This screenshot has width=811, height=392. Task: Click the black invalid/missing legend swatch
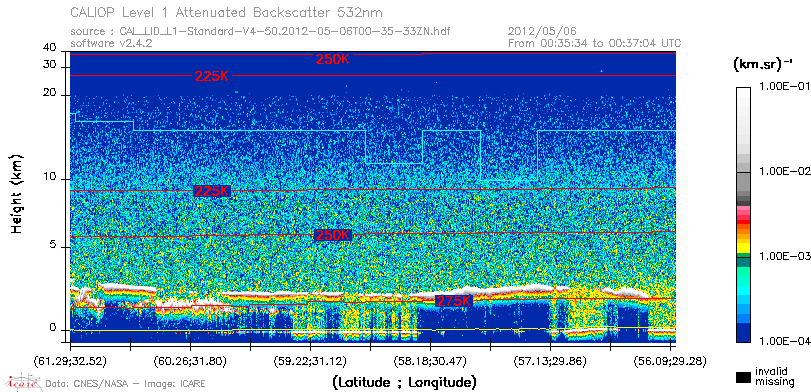click(x=744, y=377)
